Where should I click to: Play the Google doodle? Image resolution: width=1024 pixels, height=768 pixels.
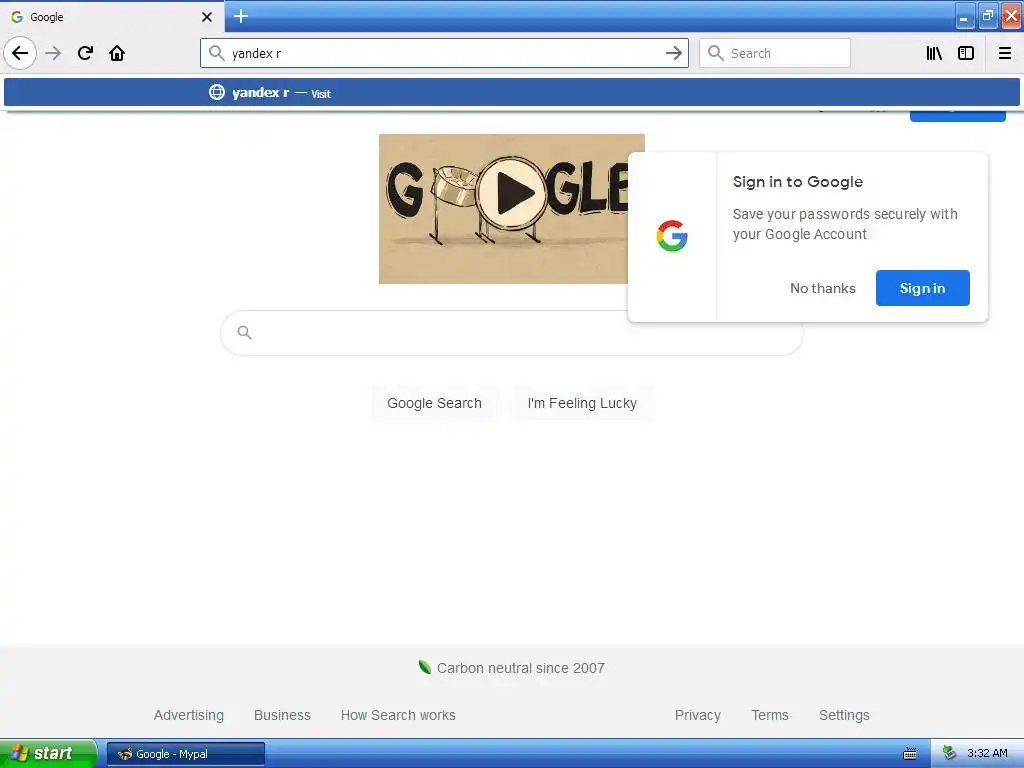pos(511,193)
